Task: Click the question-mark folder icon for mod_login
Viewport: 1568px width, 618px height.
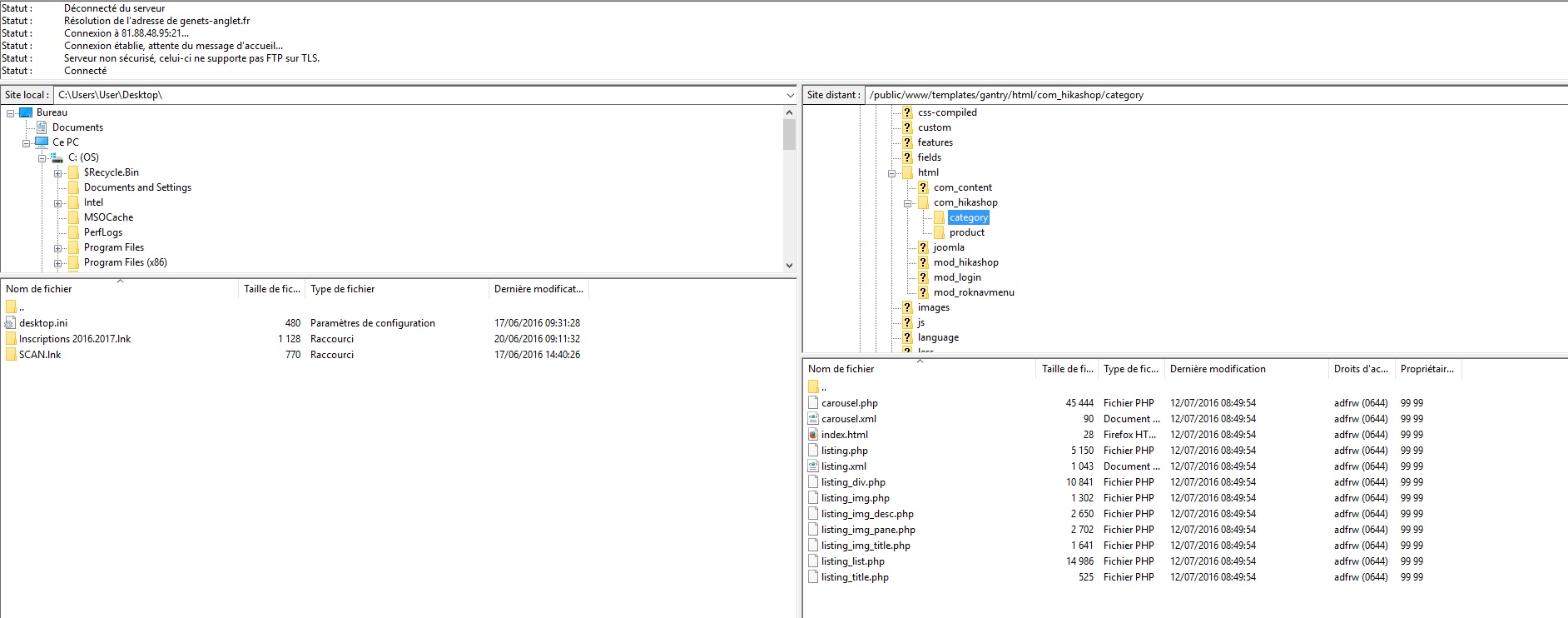Action: [x=923, y=277]
